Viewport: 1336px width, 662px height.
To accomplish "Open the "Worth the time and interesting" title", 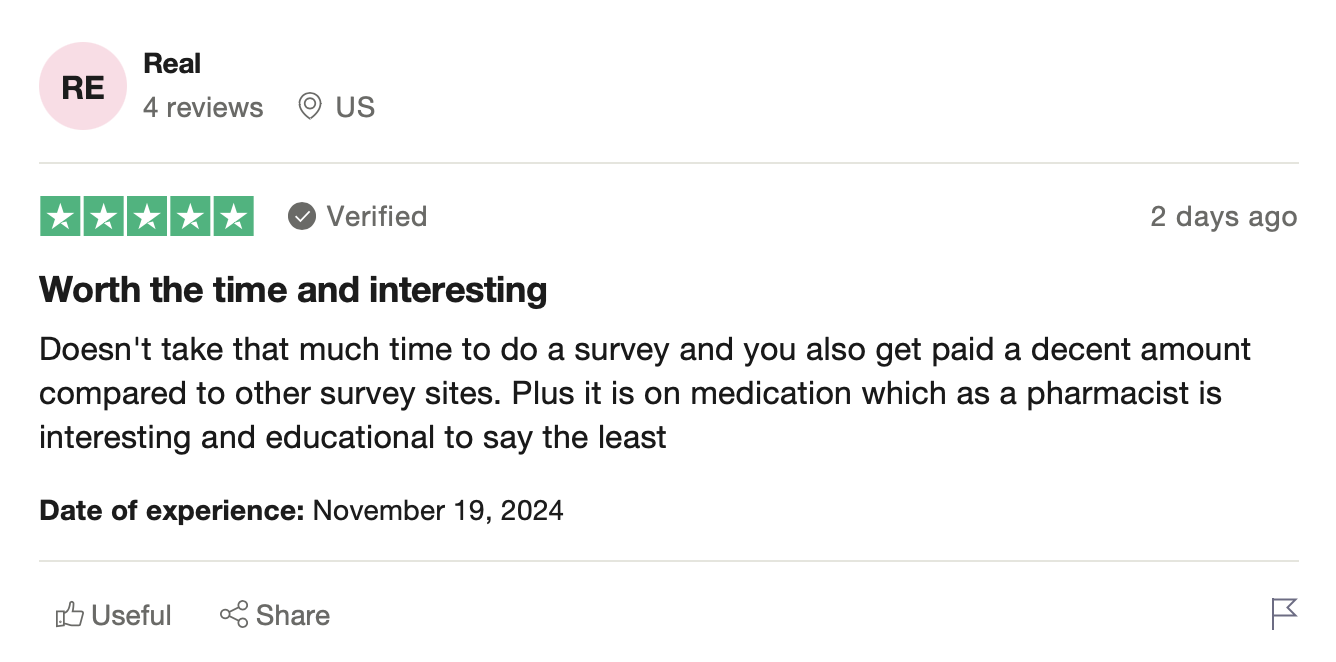I will click(x=293, y=290).
